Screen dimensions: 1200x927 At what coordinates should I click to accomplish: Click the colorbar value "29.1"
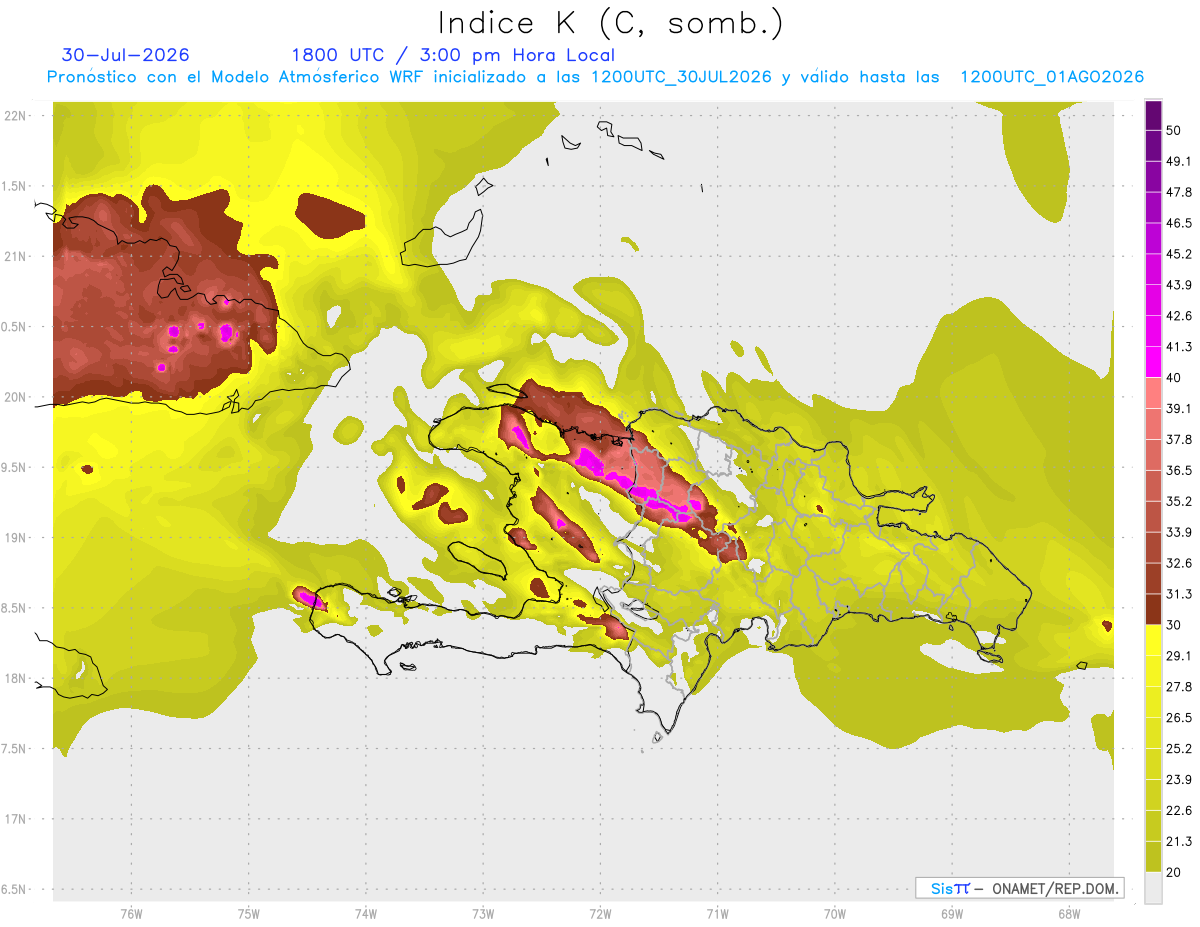(x=1179, y=656)
